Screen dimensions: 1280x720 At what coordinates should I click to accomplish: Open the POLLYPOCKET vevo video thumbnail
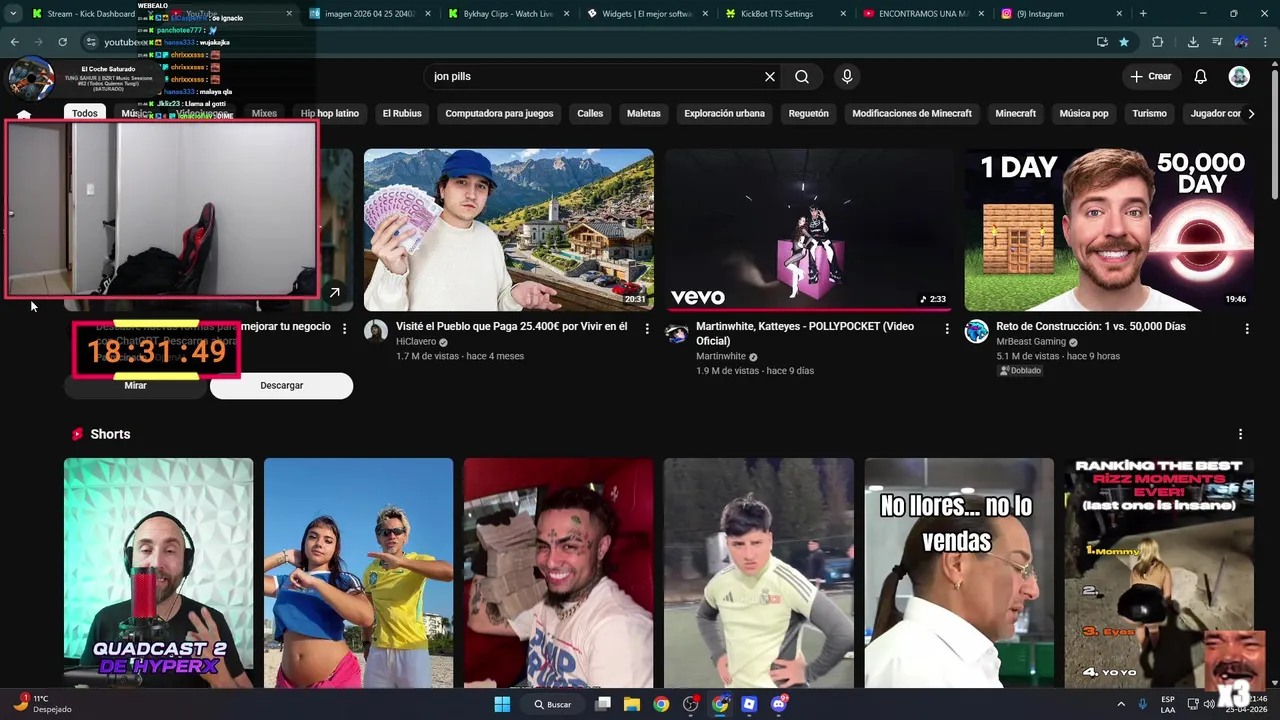(808, 230)
